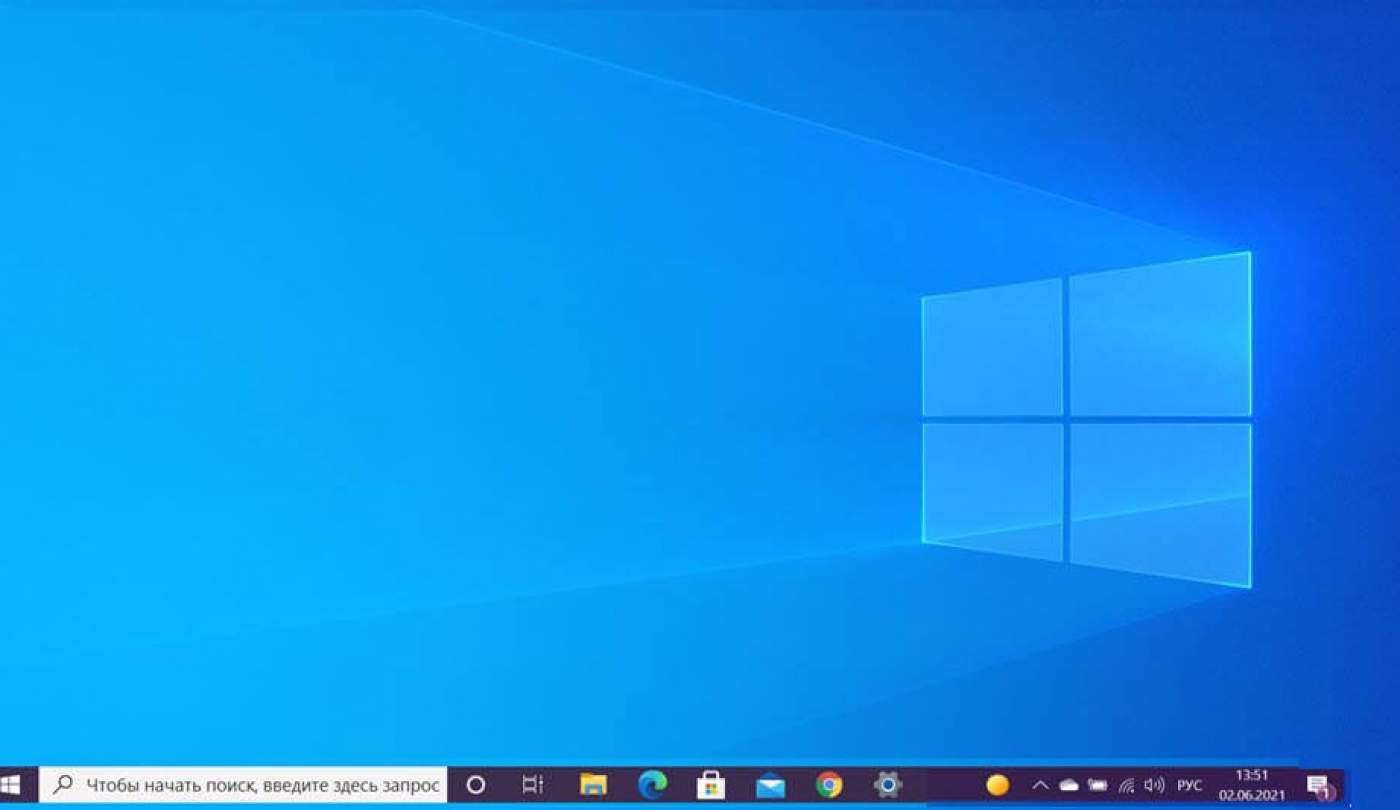1400x810 pixels.
Task: Open the Windows Start menu
Action: 11,785
